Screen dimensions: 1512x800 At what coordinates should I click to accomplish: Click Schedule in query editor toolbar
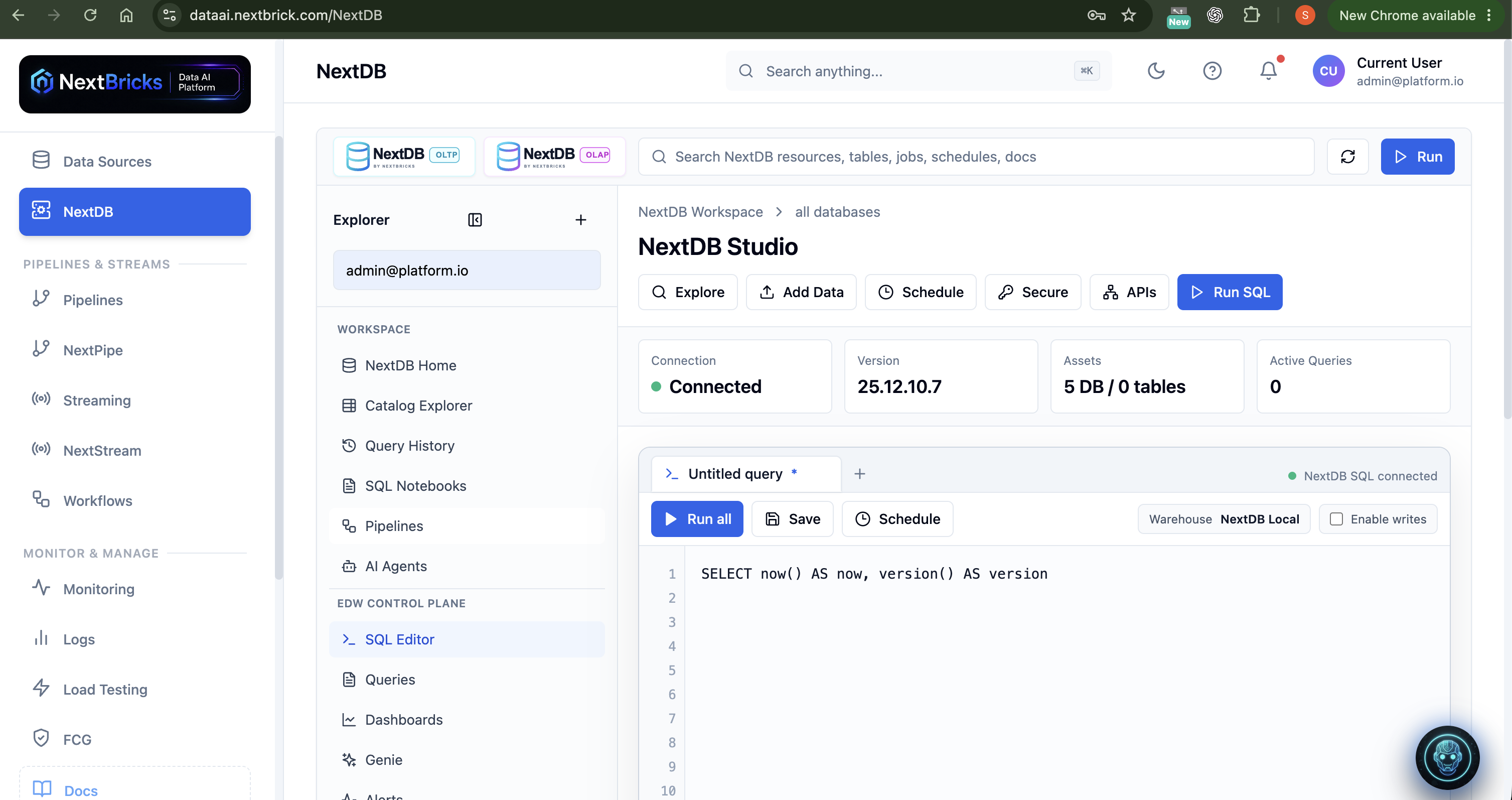pyautogui.click(x=897, y=518)
